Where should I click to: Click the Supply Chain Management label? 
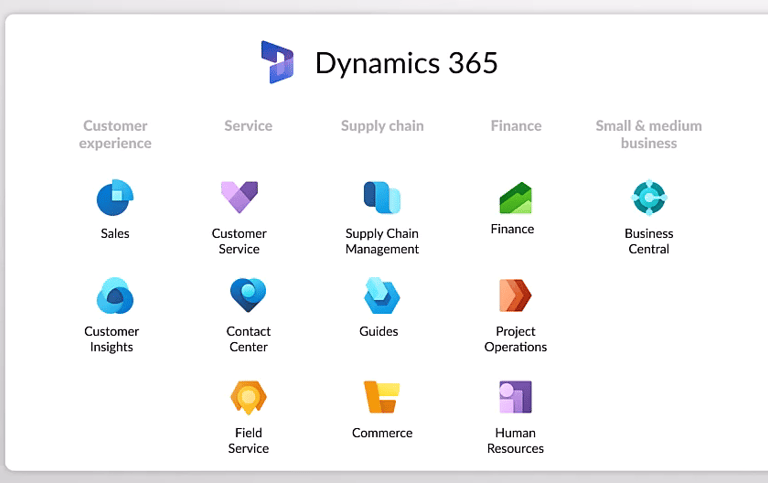pos(382,242)
